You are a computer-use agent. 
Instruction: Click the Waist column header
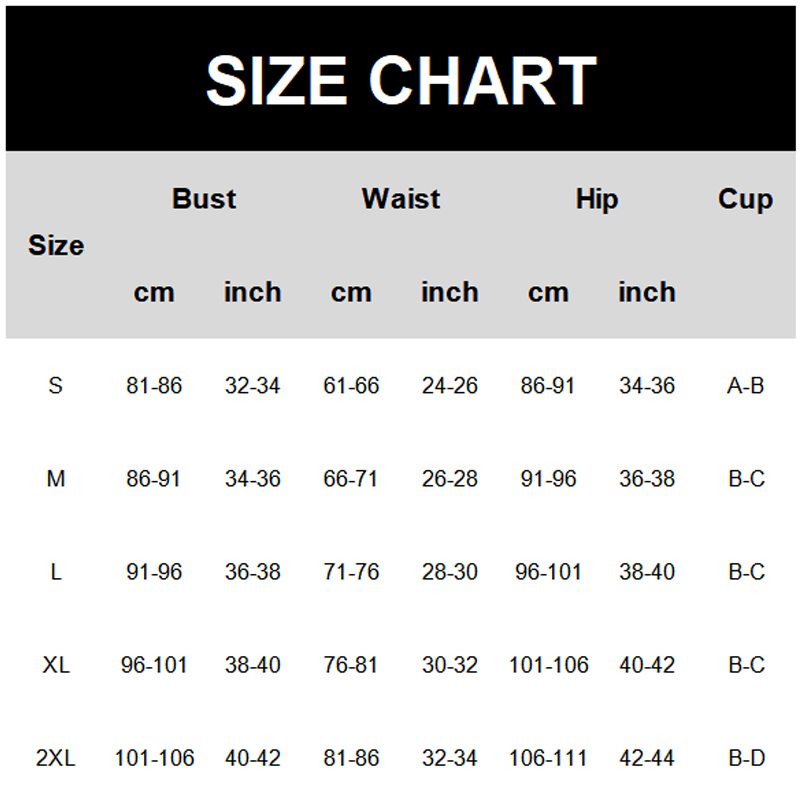pyautogui.click(x=401, y=199)
